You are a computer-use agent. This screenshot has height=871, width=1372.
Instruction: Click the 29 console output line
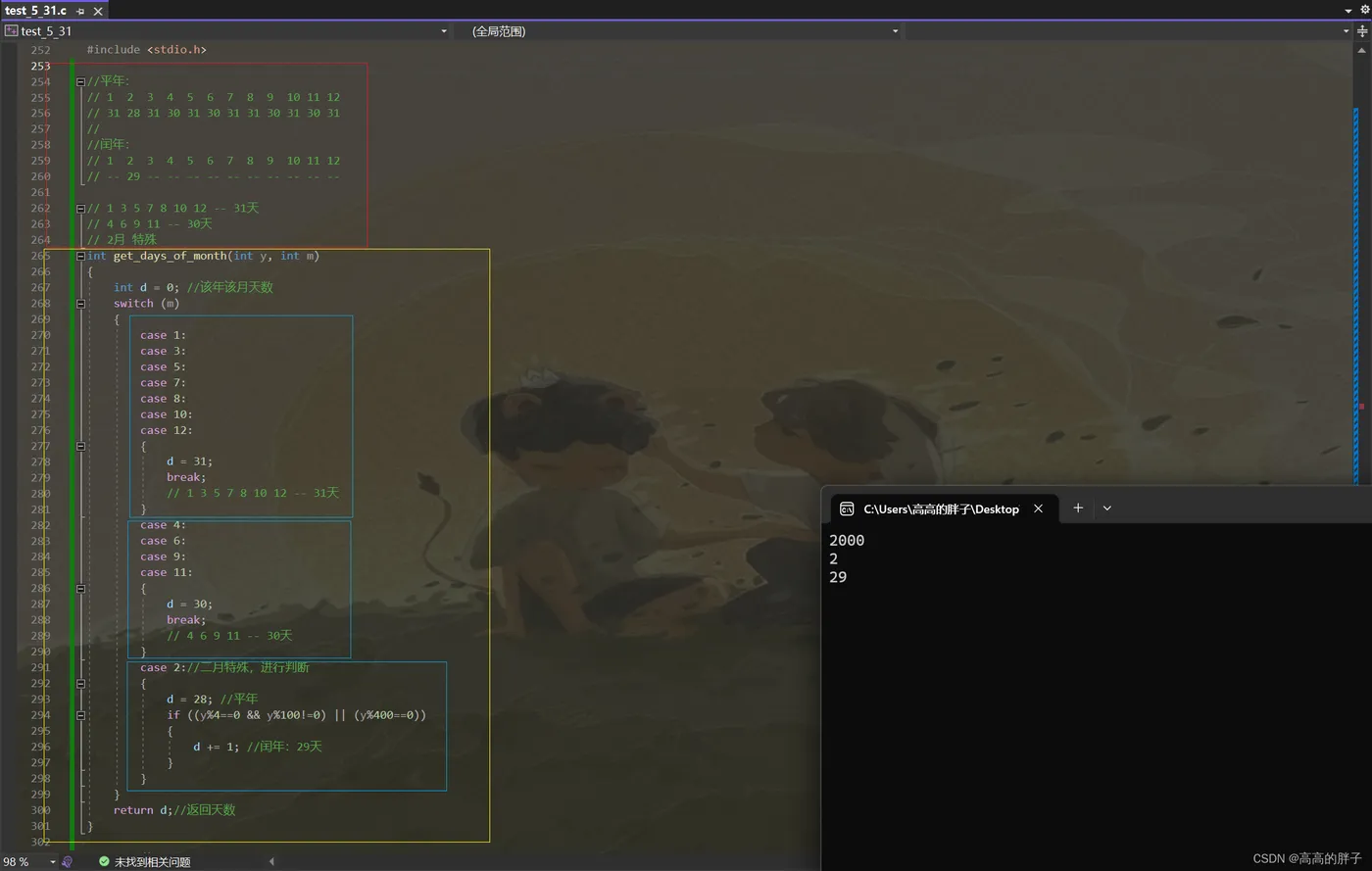(x=838, y=577)
